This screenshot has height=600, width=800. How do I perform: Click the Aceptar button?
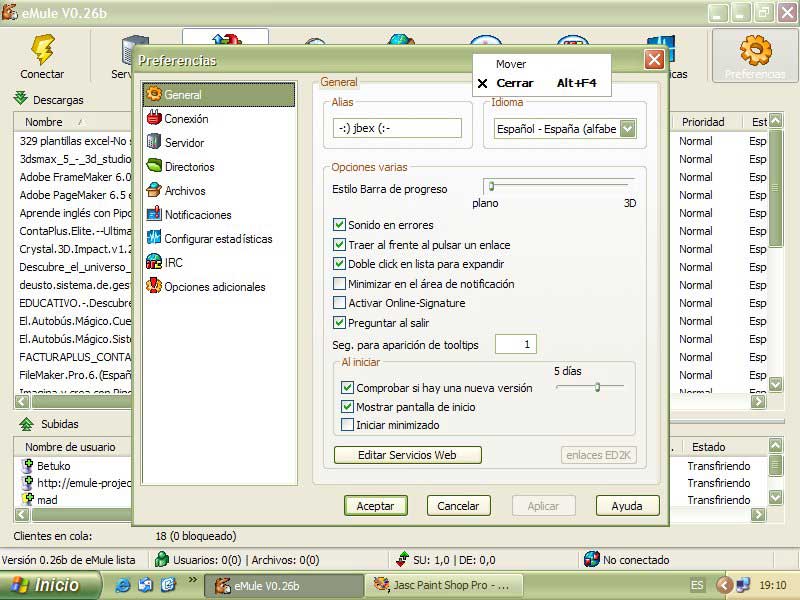(376, 506)
